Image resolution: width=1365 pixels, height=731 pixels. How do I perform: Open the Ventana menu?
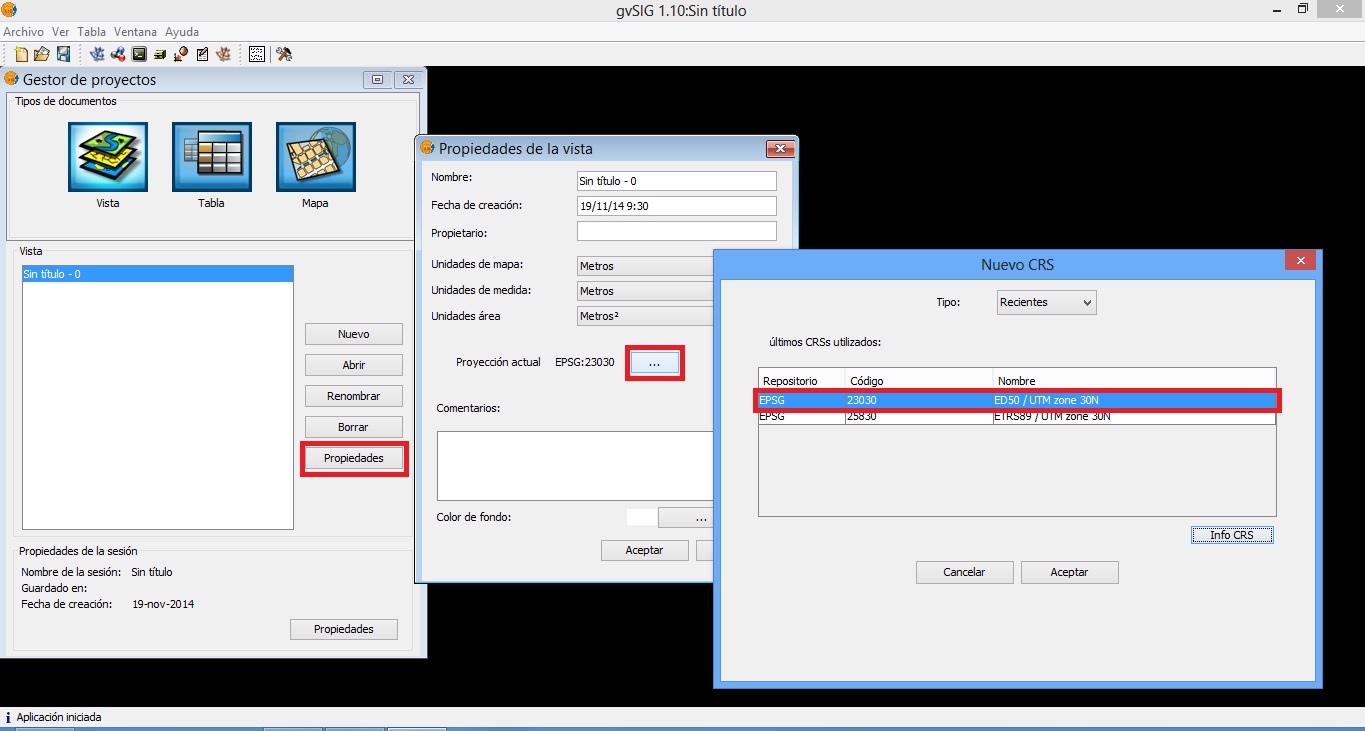(135, 32)
